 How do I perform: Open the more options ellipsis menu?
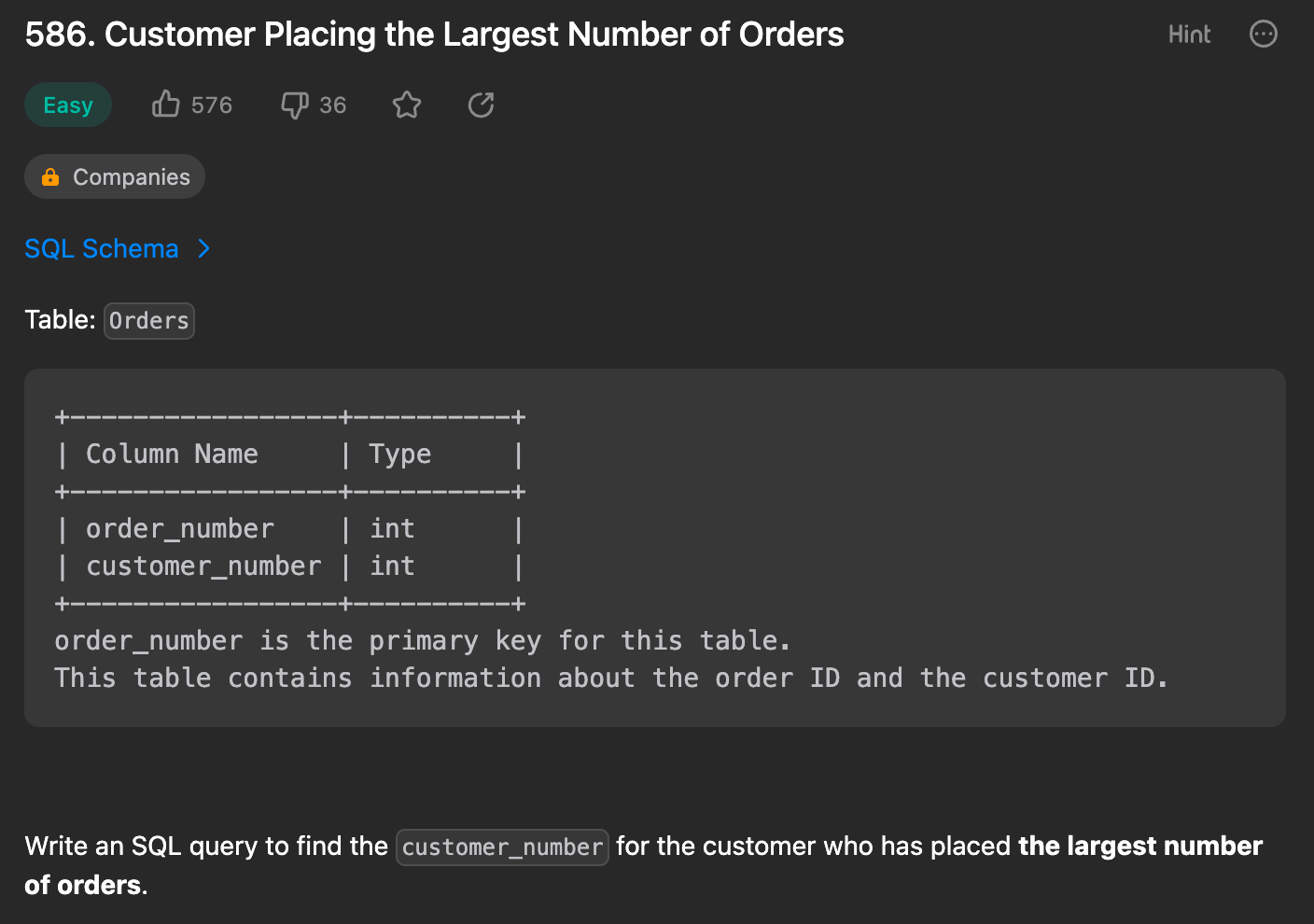[x=1263, y=35]
